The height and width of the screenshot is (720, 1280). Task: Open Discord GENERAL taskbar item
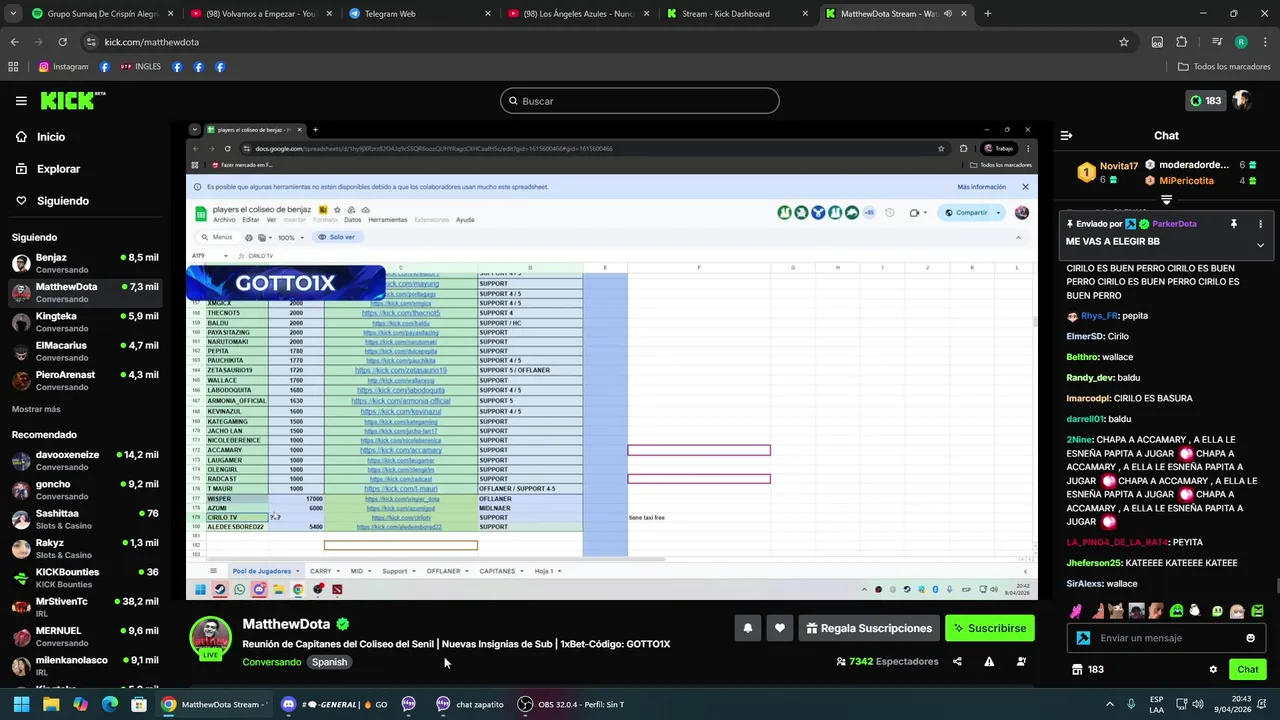coord(333,704)
